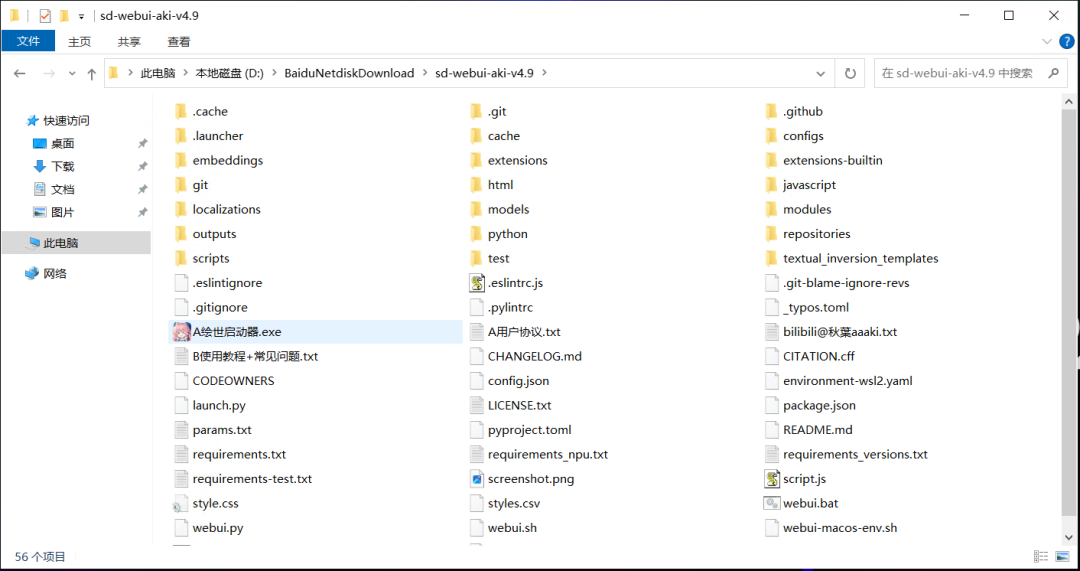Select 网络 network in navigation pane

click(55, 273)
